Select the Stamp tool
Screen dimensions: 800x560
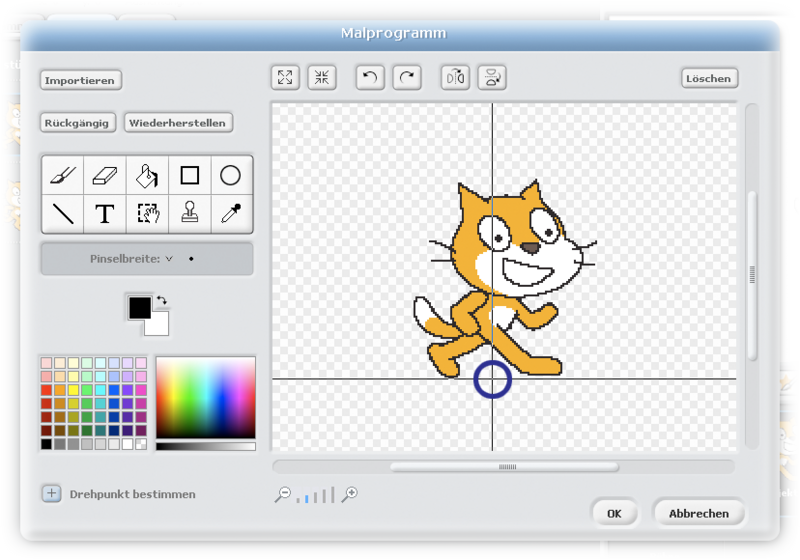(189, 213)
